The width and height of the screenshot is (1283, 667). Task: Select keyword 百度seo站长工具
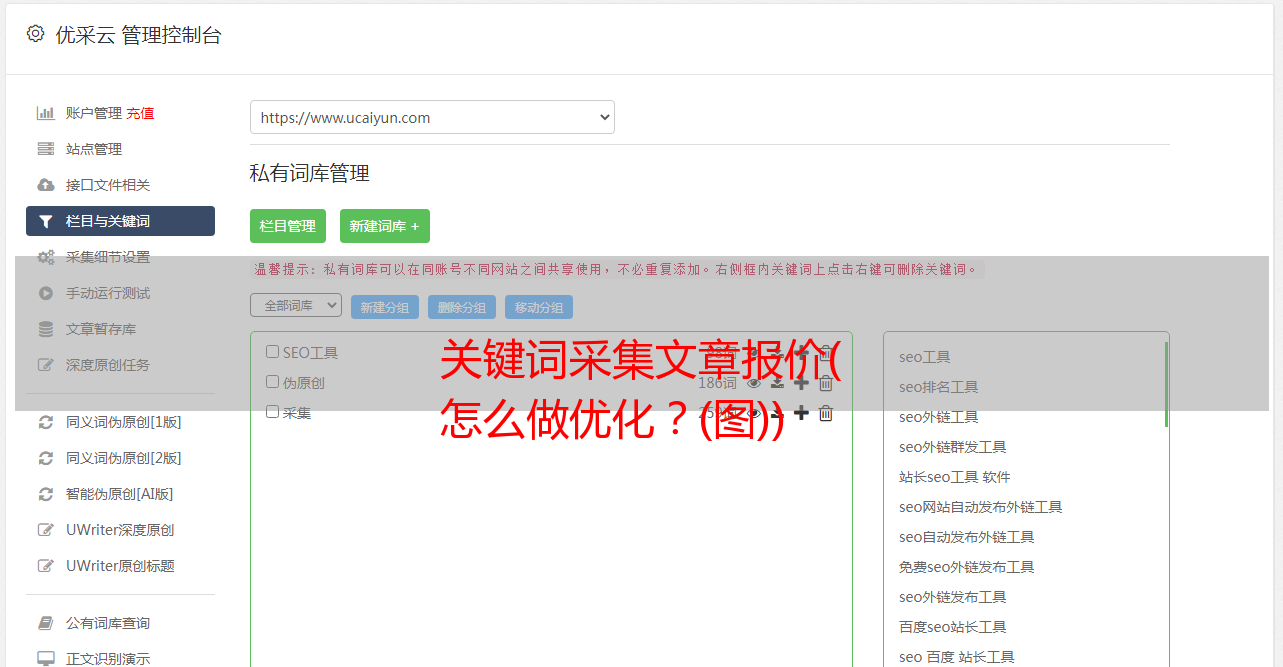953,627
